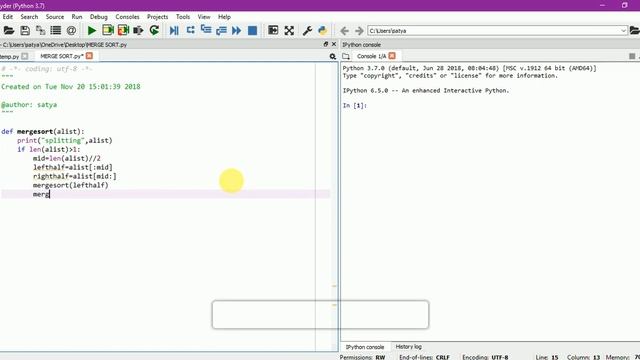The height and width of the screenshot is (360, 640).
Task: Open the Tools menu
Action: (x=183, y=17)
